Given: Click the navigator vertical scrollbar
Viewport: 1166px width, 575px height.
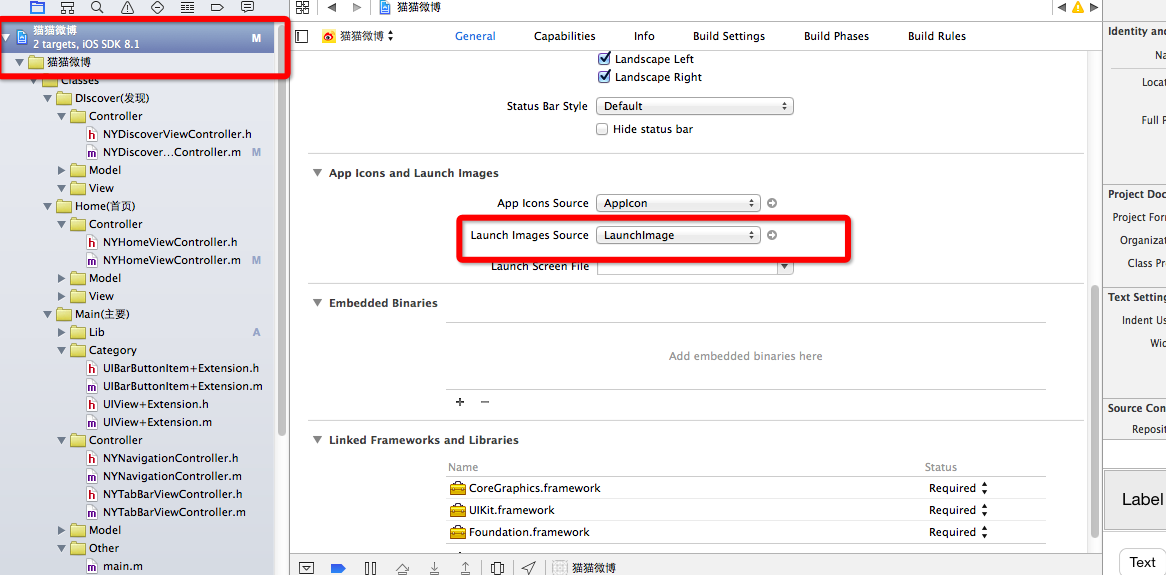Looking at the screenshot, I should pyautogui.click(x=281, y=229).
